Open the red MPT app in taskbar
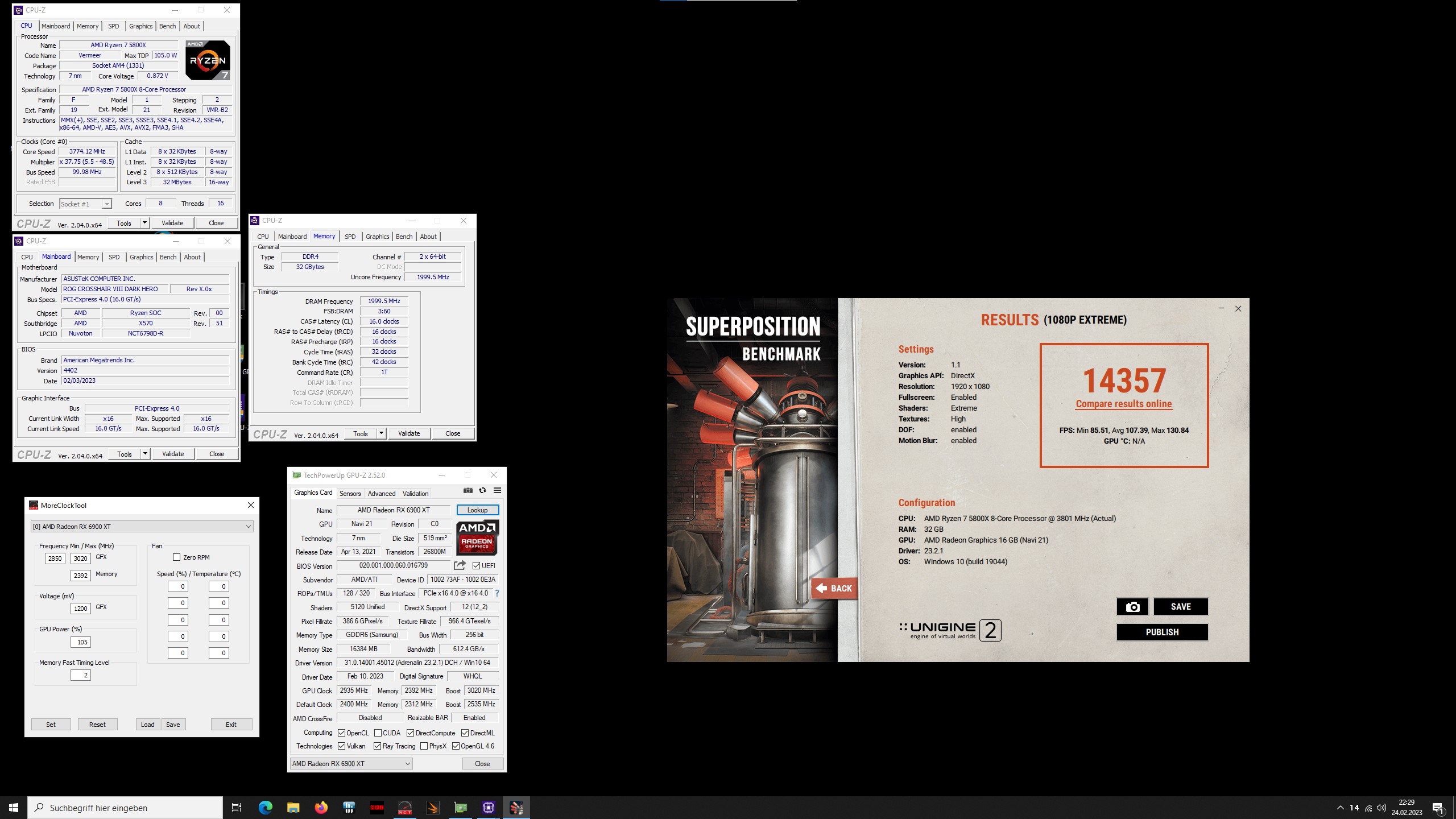1456x819 pixels. pos(377,808)
